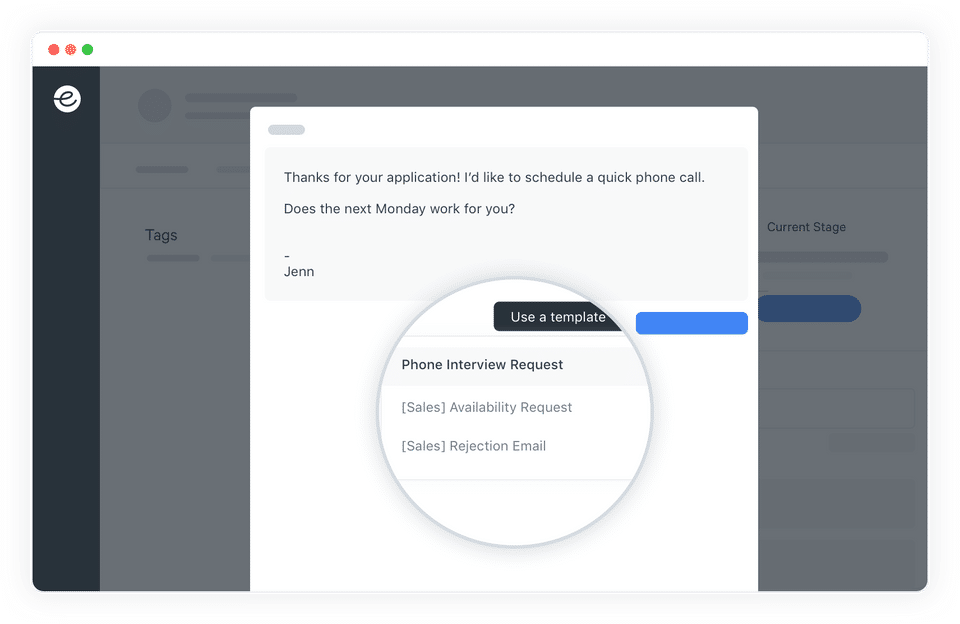Click inside the message text area
This screenshot has width=960, height=624.
(x=506, y=224)
